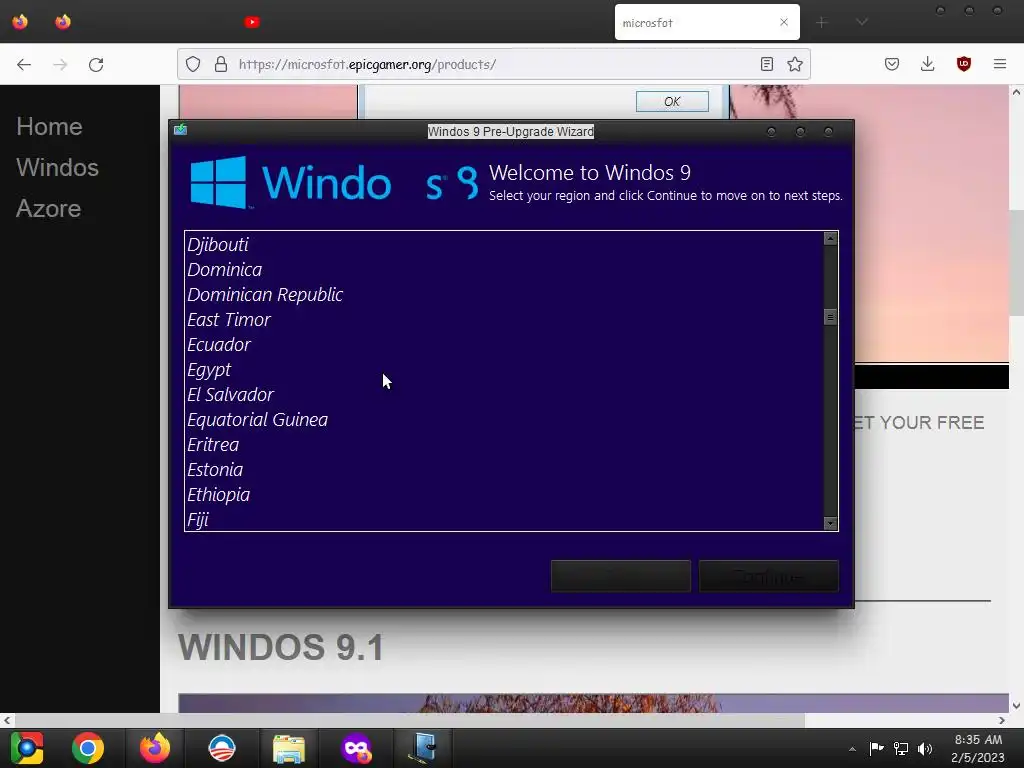Click page horizontal scrollbar left arrow
The image size is (1024, 768).
pos(7,720)
